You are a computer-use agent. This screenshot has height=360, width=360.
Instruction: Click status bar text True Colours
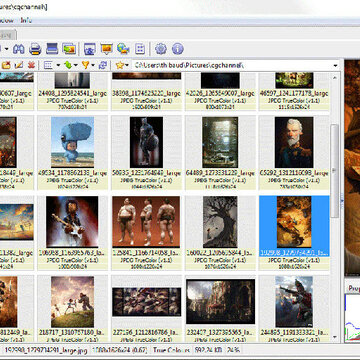tap(171, 351)
